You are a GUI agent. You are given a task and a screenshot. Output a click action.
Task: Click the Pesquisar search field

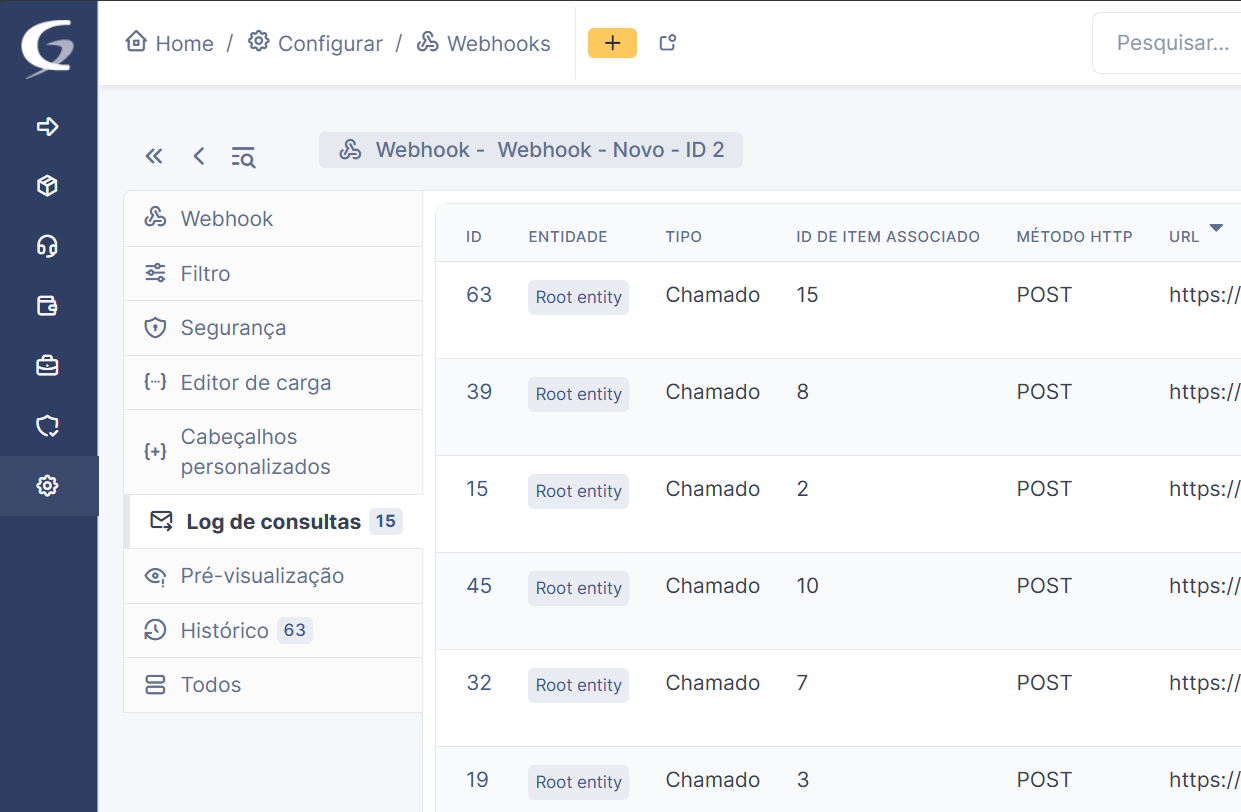[x=1172, y=43]
